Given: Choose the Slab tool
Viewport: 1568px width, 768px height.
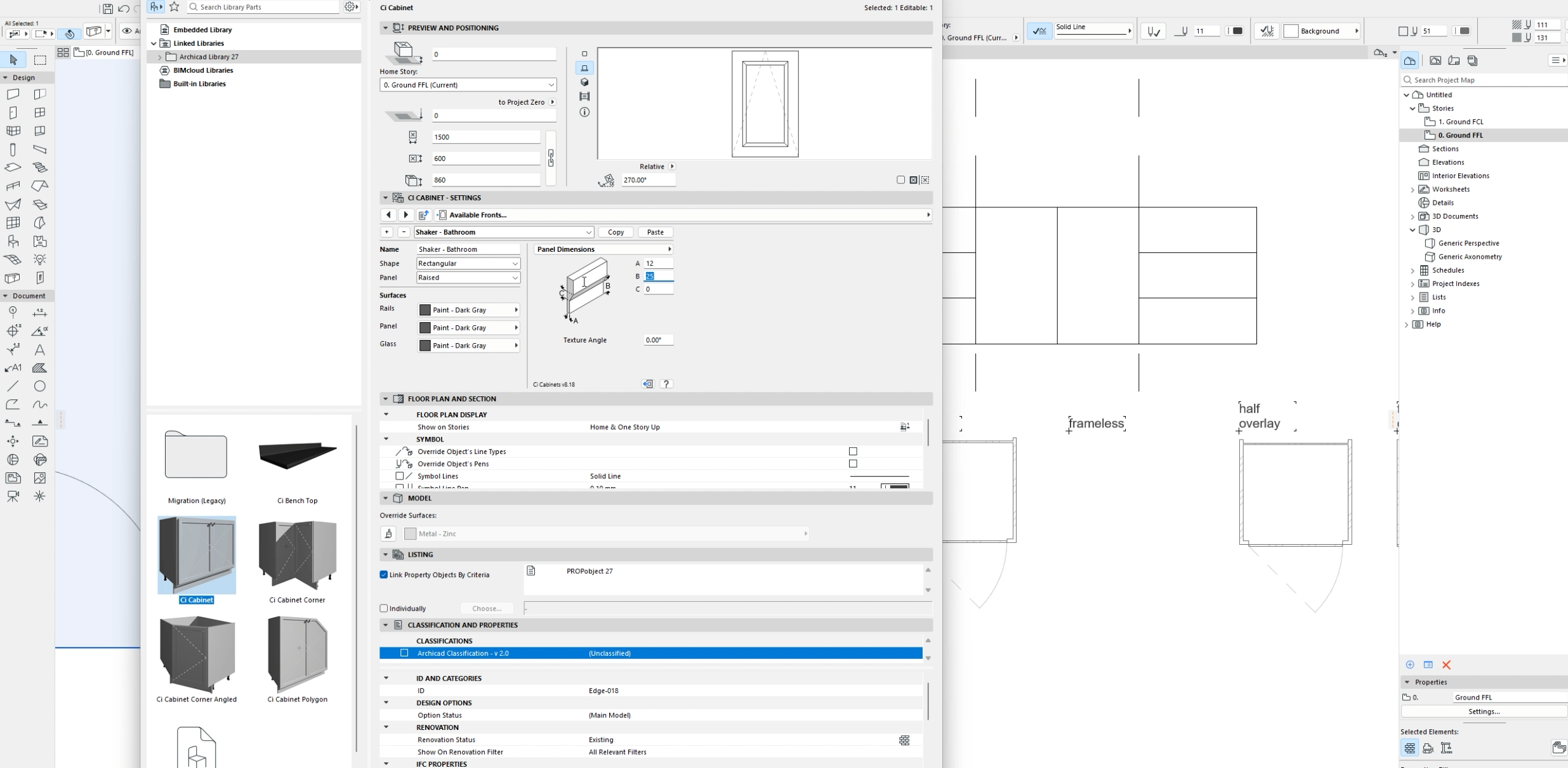Looking at the screenshot, I should pos(13,168).
